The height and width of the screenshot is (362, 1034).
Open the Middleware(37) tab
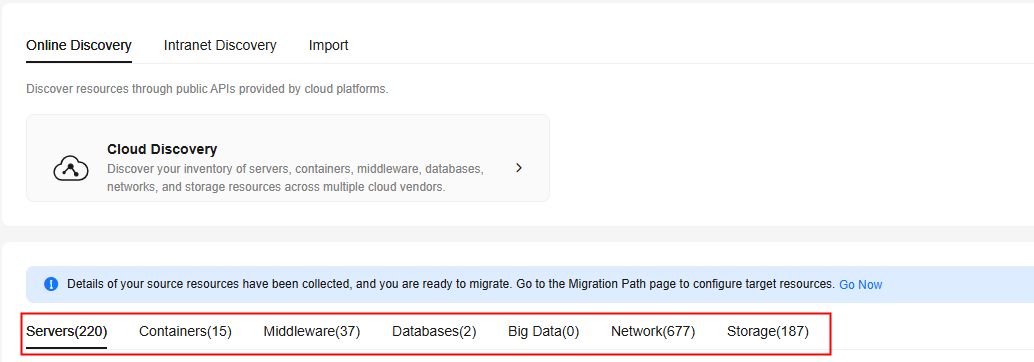(x=312, y=331)
